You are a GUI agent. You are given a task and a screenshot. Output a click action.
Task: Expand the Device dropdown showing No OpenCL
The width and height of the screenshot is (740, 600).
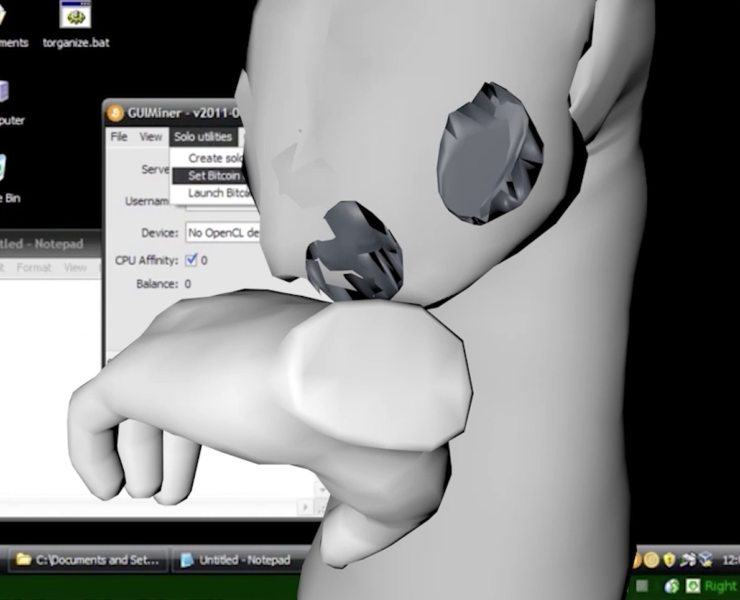pos(222,233)
